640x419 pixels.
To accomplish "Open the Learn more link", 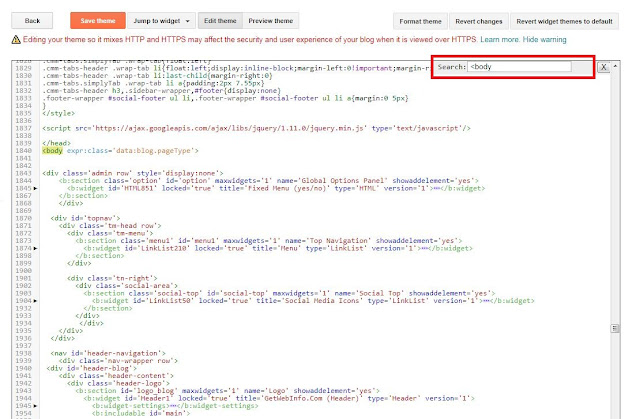I will pyautogui.click(x=500, y=40).
